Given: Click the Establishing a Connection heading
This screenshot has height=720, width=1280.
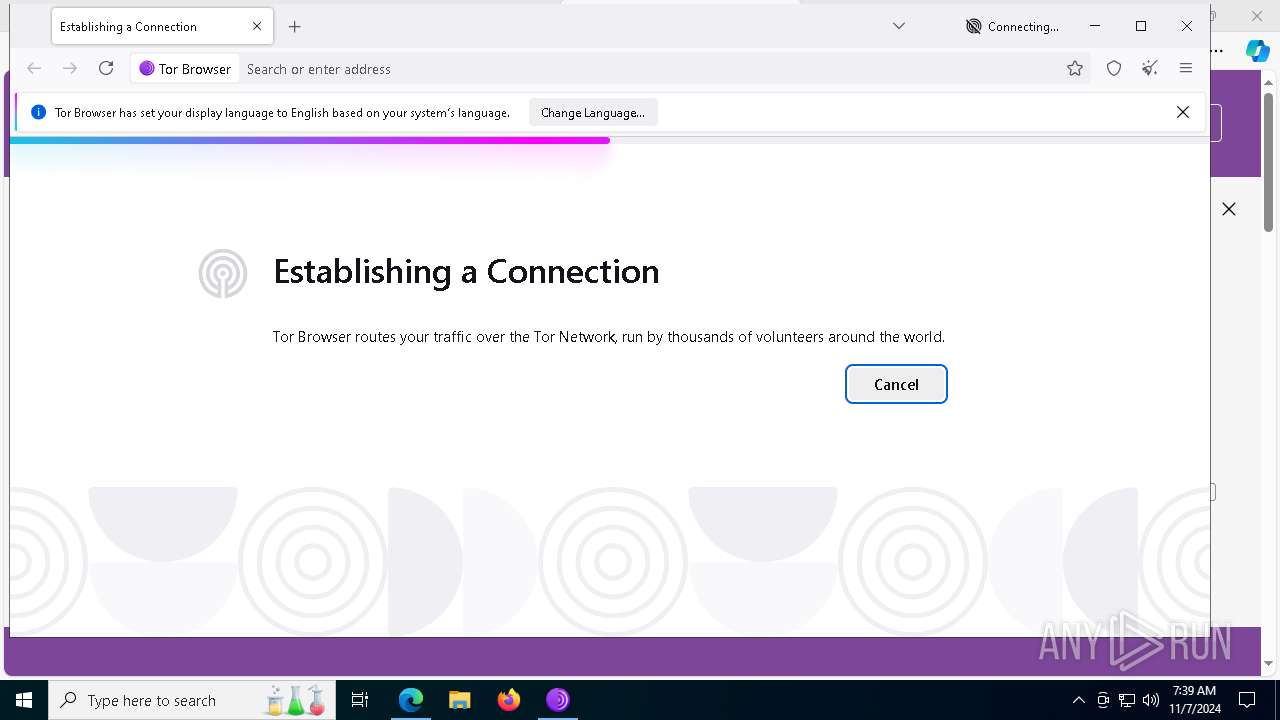Looking at the screenshot, I should (x=466, y=272).
